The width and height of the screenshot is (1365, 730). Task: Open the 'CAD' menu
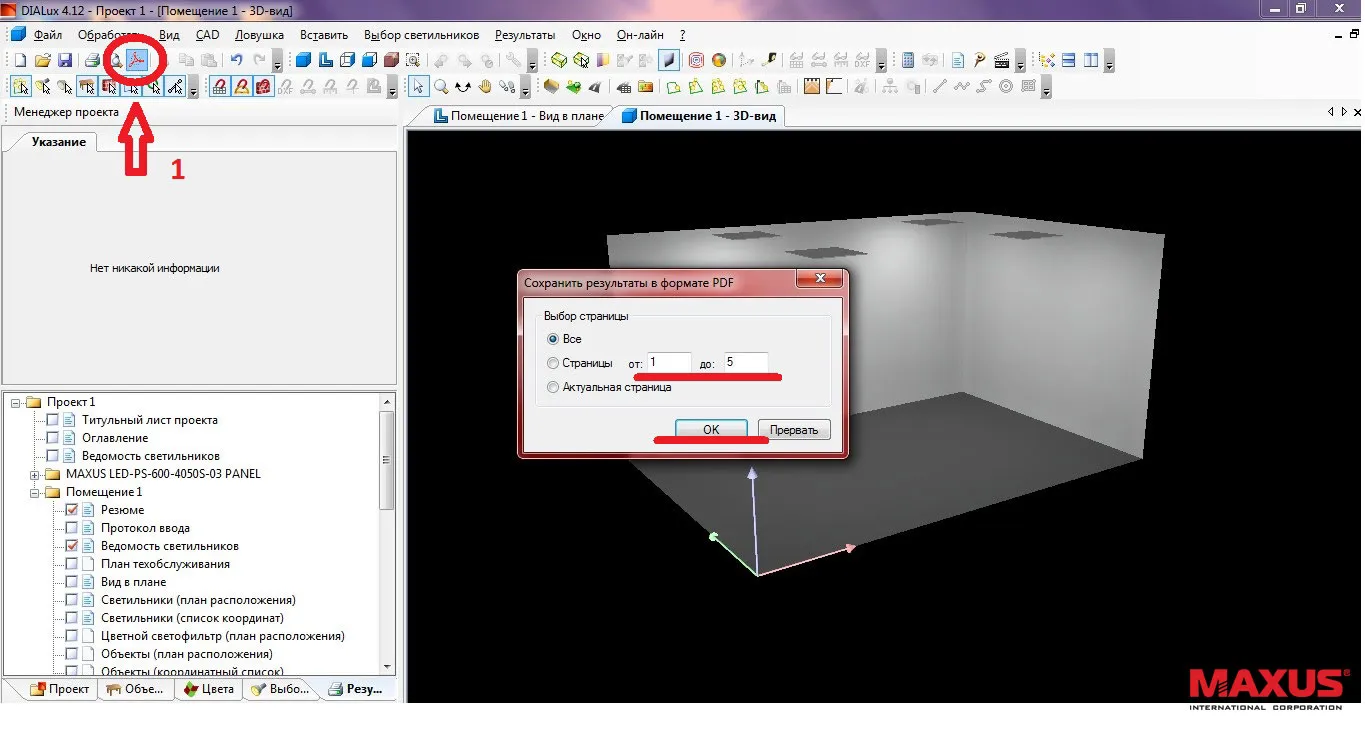coord(207,35)
